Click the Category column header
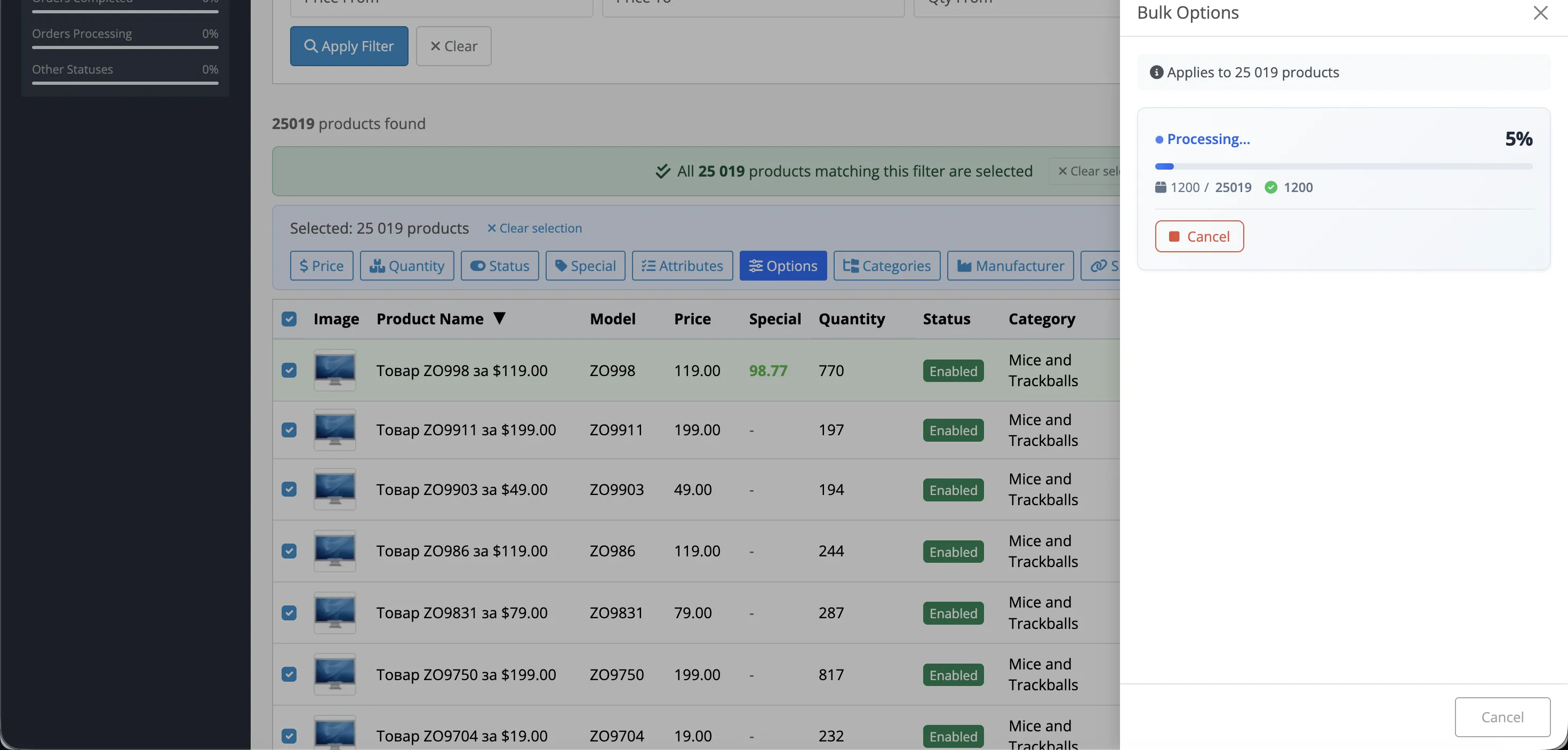The image size is (1568, 750). click(x=1042, y=319)
